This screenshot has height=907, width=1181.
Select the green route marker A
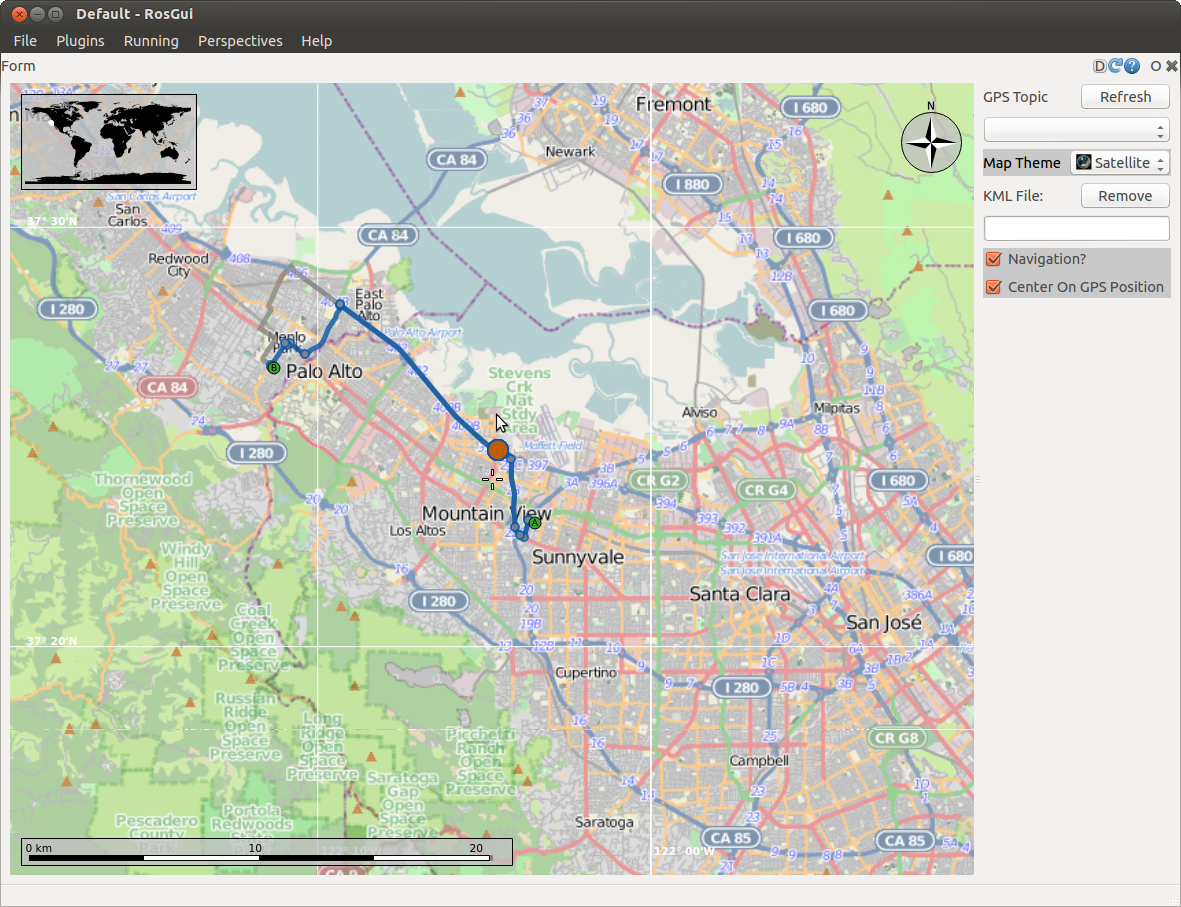pyautogui.click(x=534, y=523)
